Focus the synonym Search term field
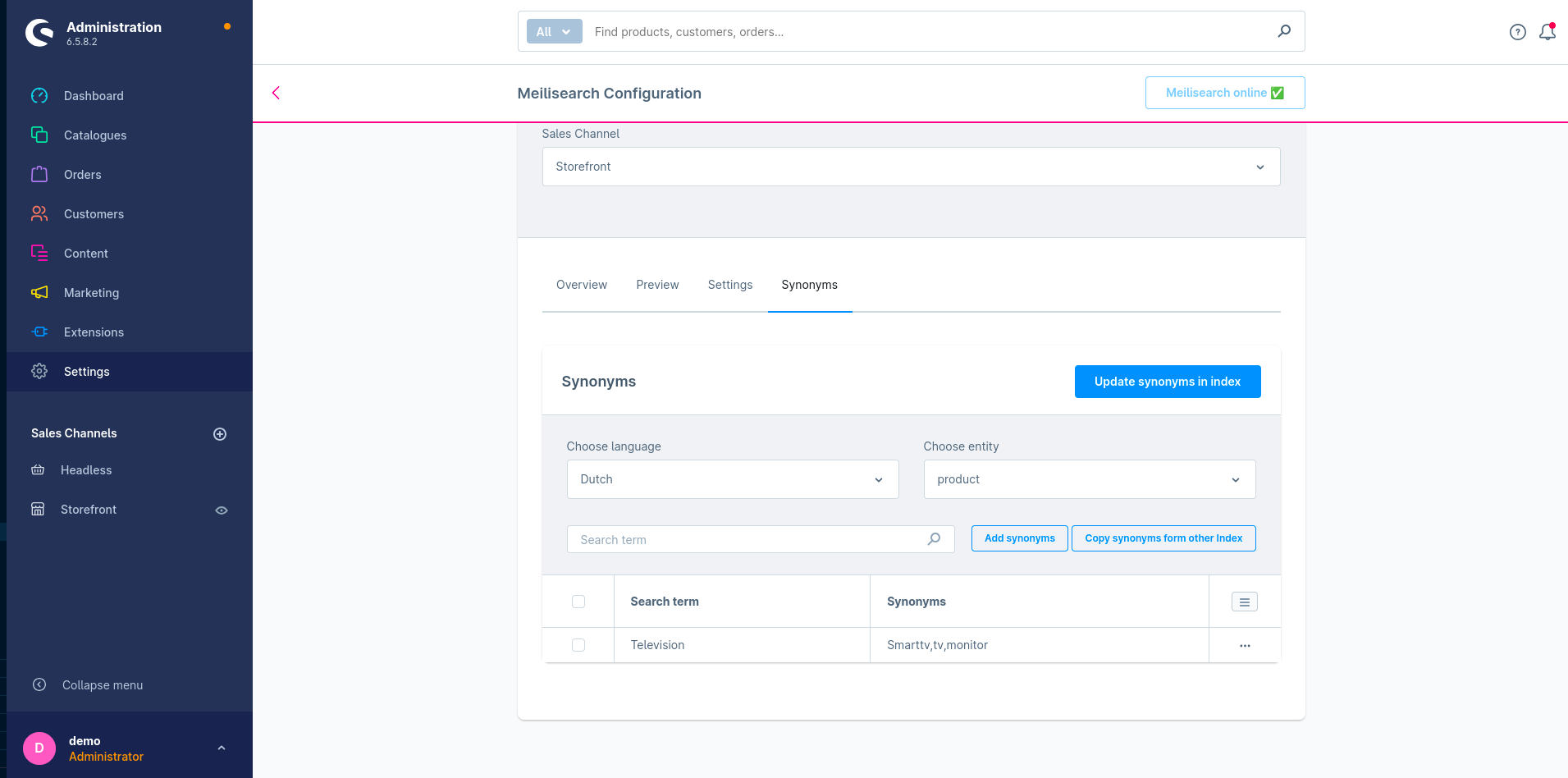The height and width of the screenshot is (778, 1568). point(761,539)
